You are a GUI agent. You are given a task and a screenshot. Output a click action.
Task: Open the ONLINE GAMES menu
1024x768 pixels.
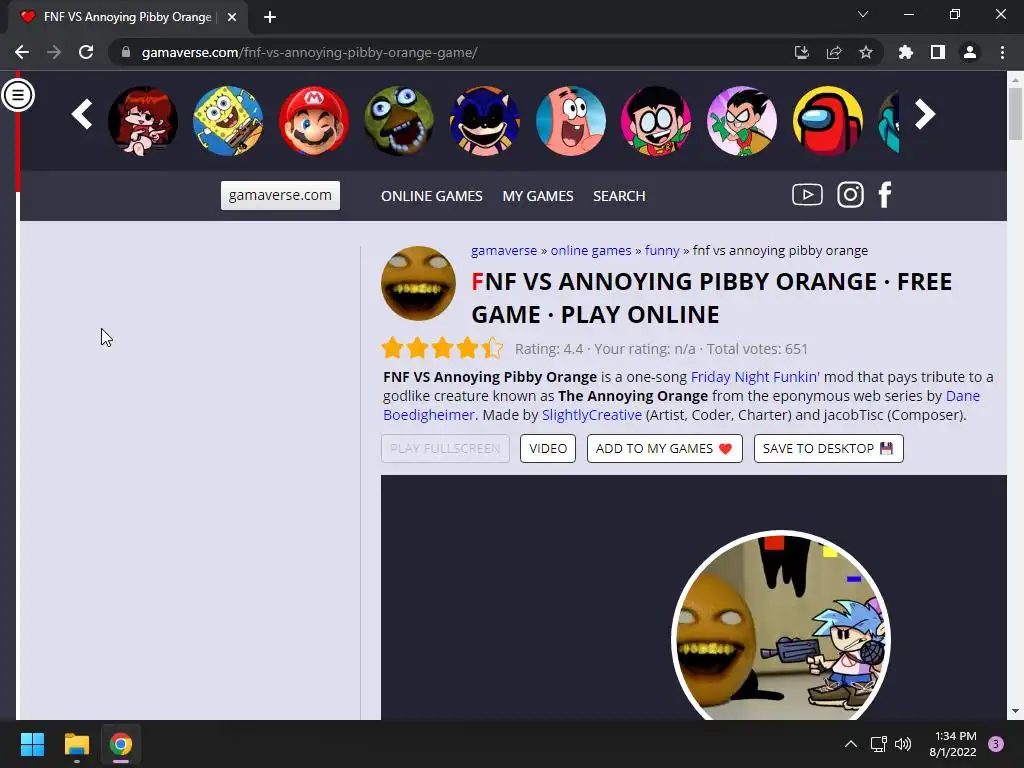432,196
